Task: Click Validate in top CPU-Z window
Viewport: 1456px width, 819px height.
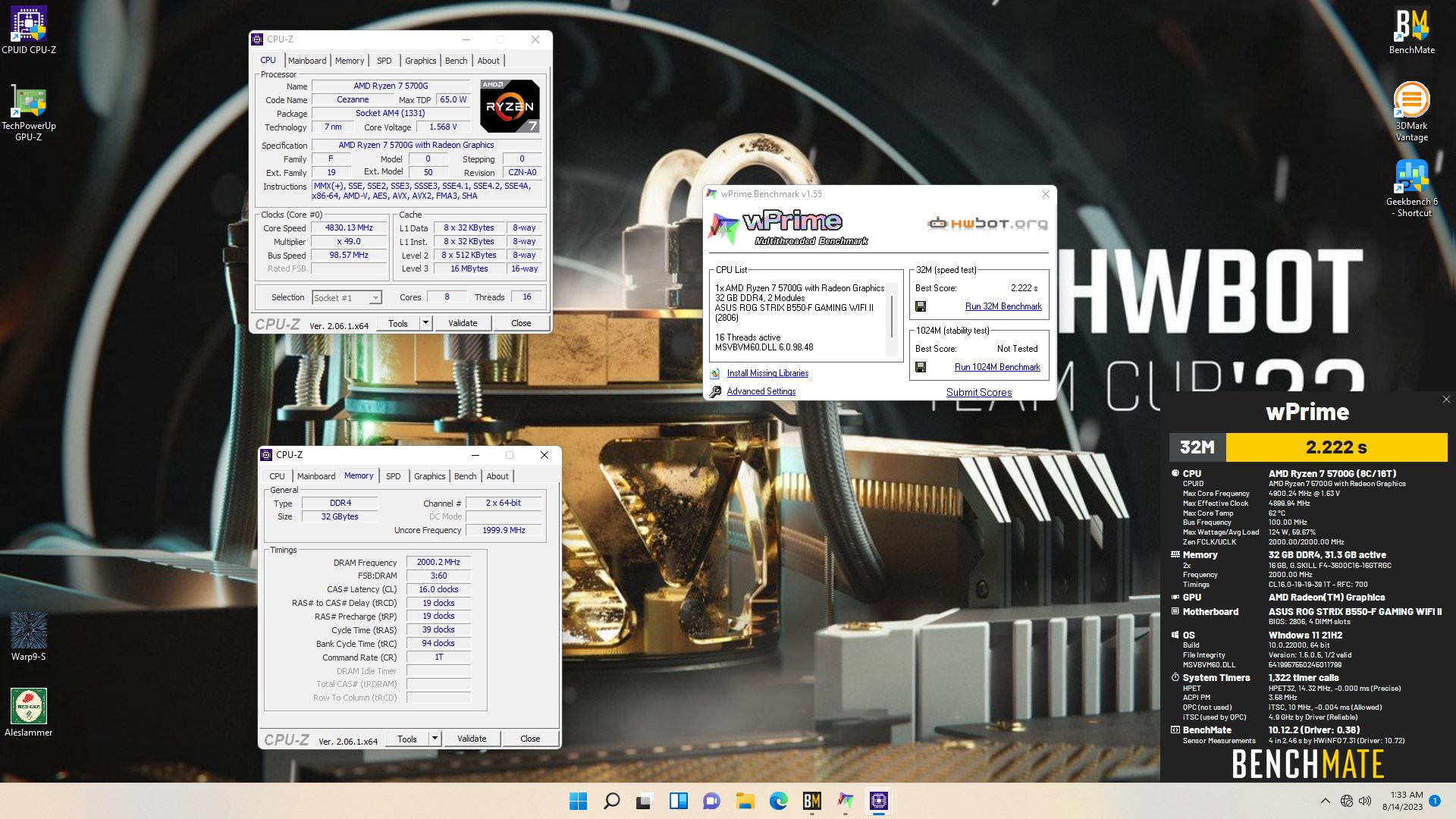Action: click(463, 323)
